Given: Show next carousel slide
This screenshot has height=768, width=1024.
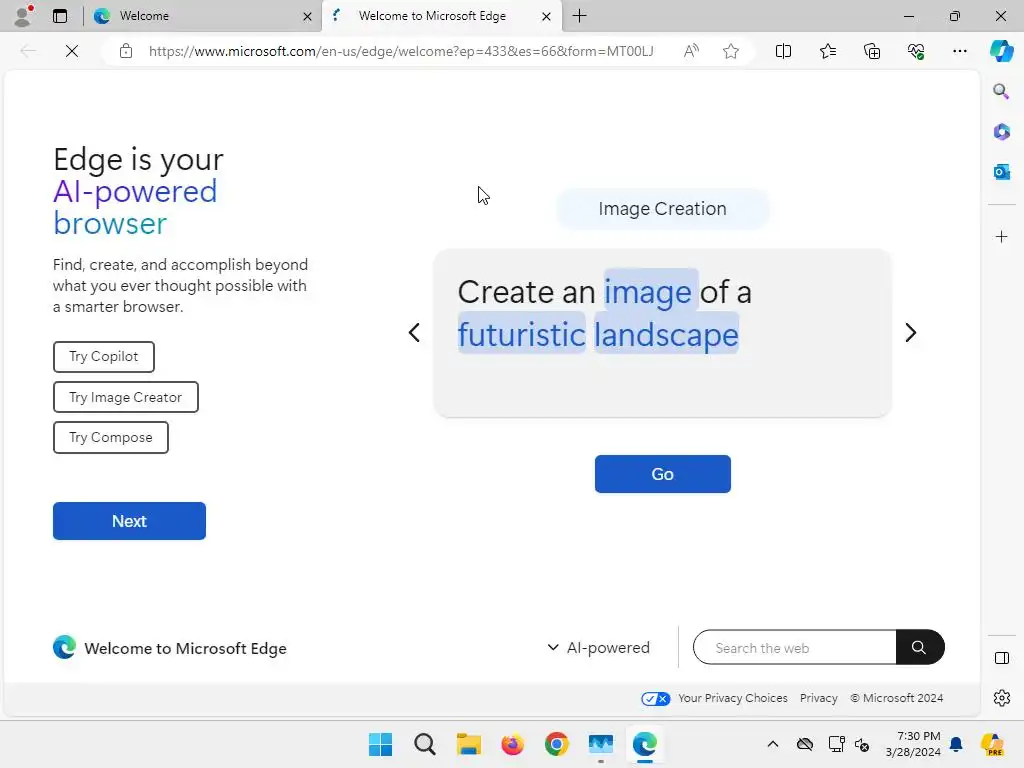Looking at the screenshot, I should tap(910, 332).
